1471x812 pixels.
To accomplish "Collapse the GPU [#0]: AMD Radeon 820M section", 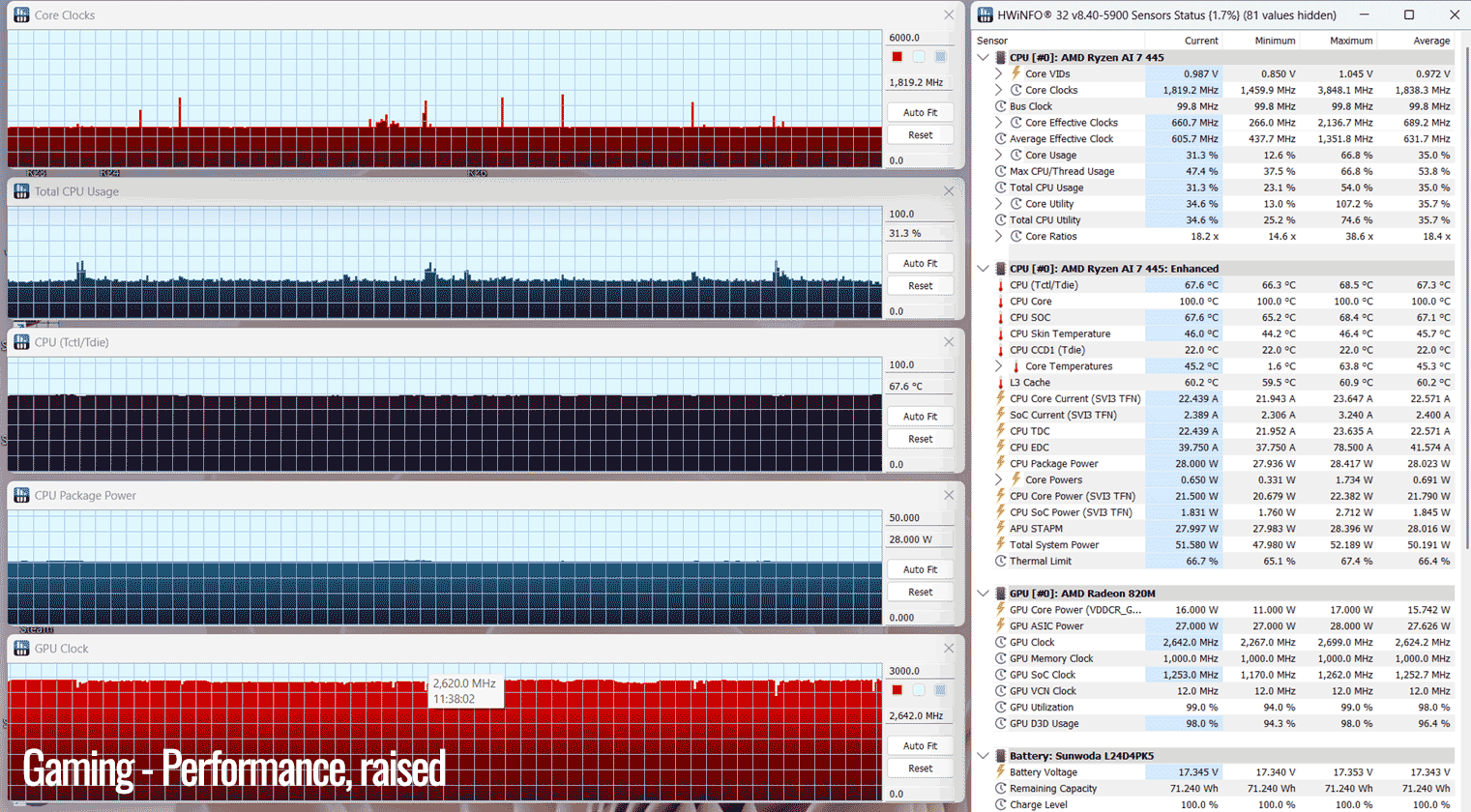I will click(x=984, y=594).
